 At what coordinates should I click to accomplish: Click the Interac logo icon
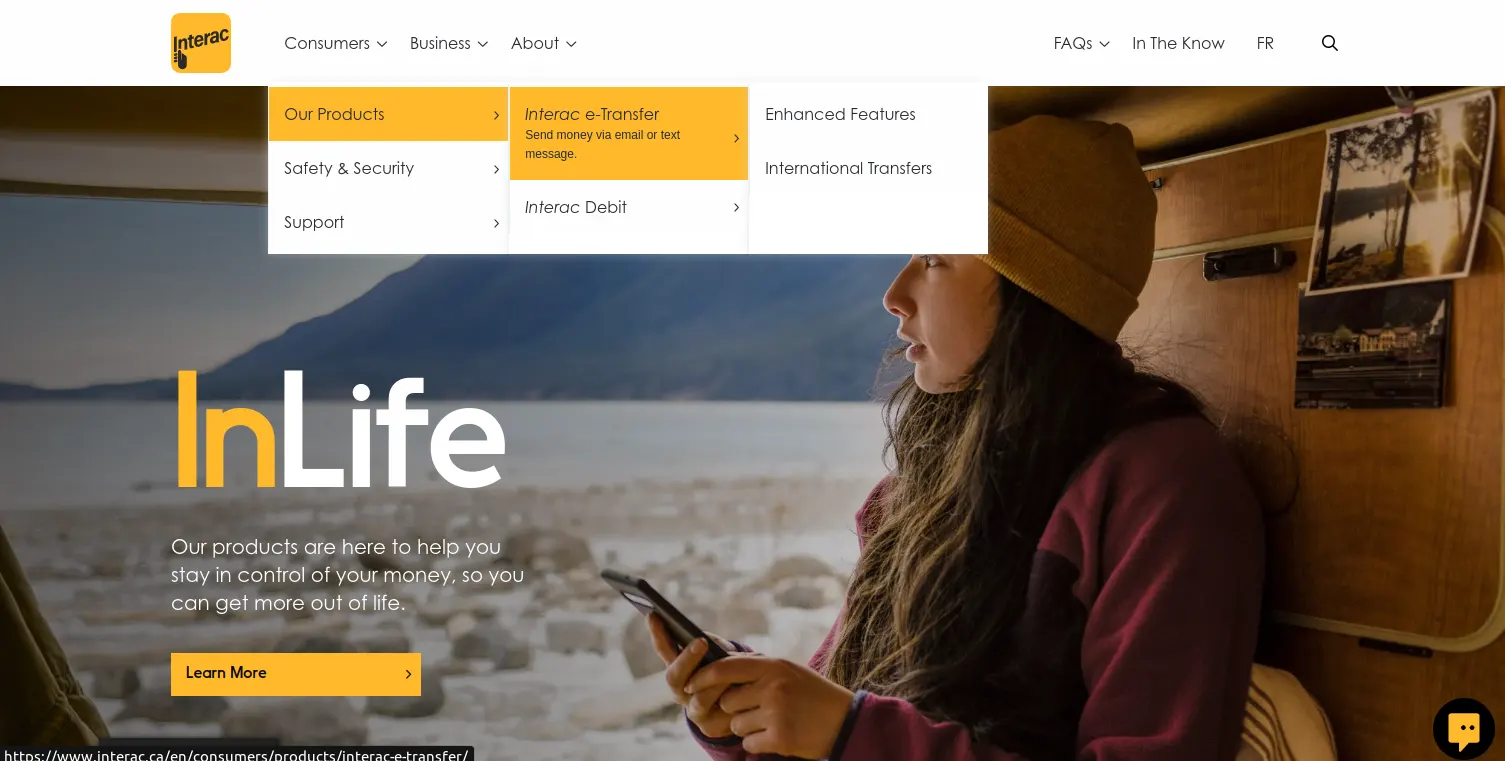[x=201, y=43]
